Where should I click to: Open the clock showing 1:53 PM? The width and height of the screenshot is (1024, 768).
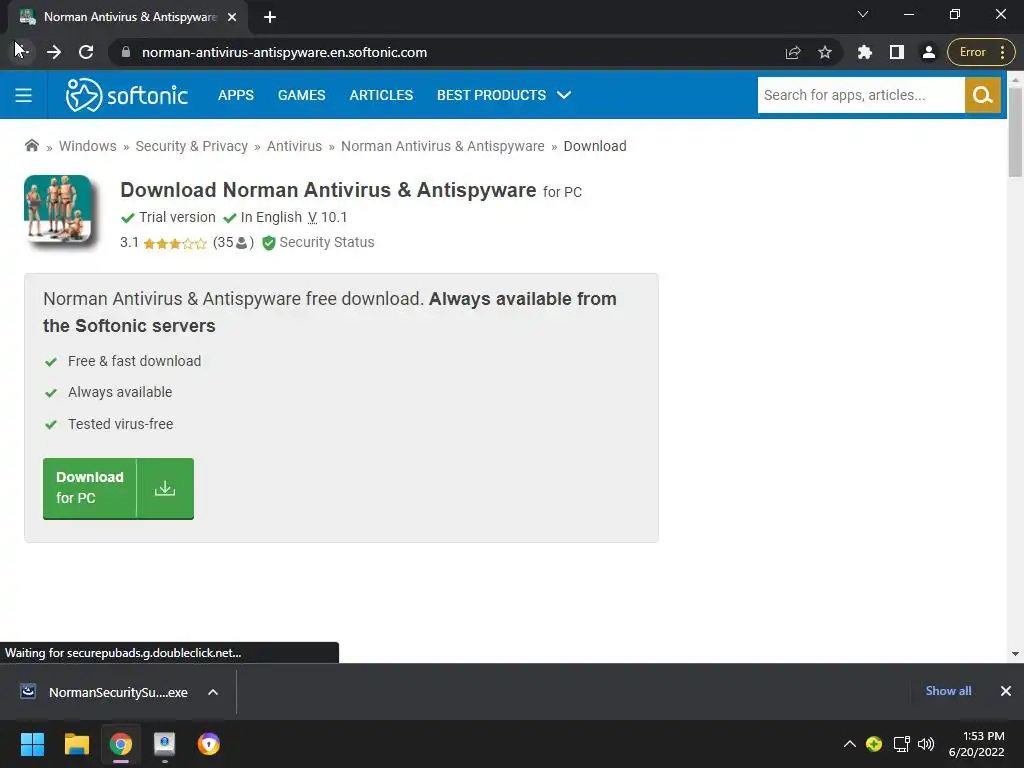[x=976, y=744]
